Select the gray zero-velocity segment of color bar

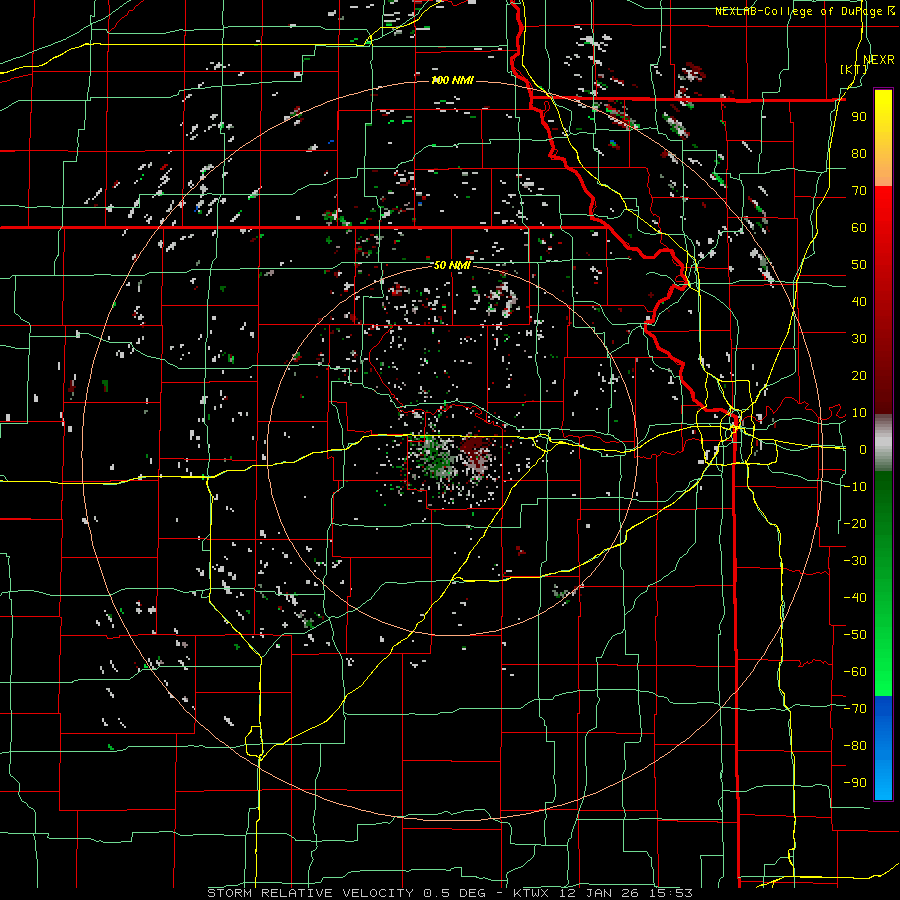(883, 443)
